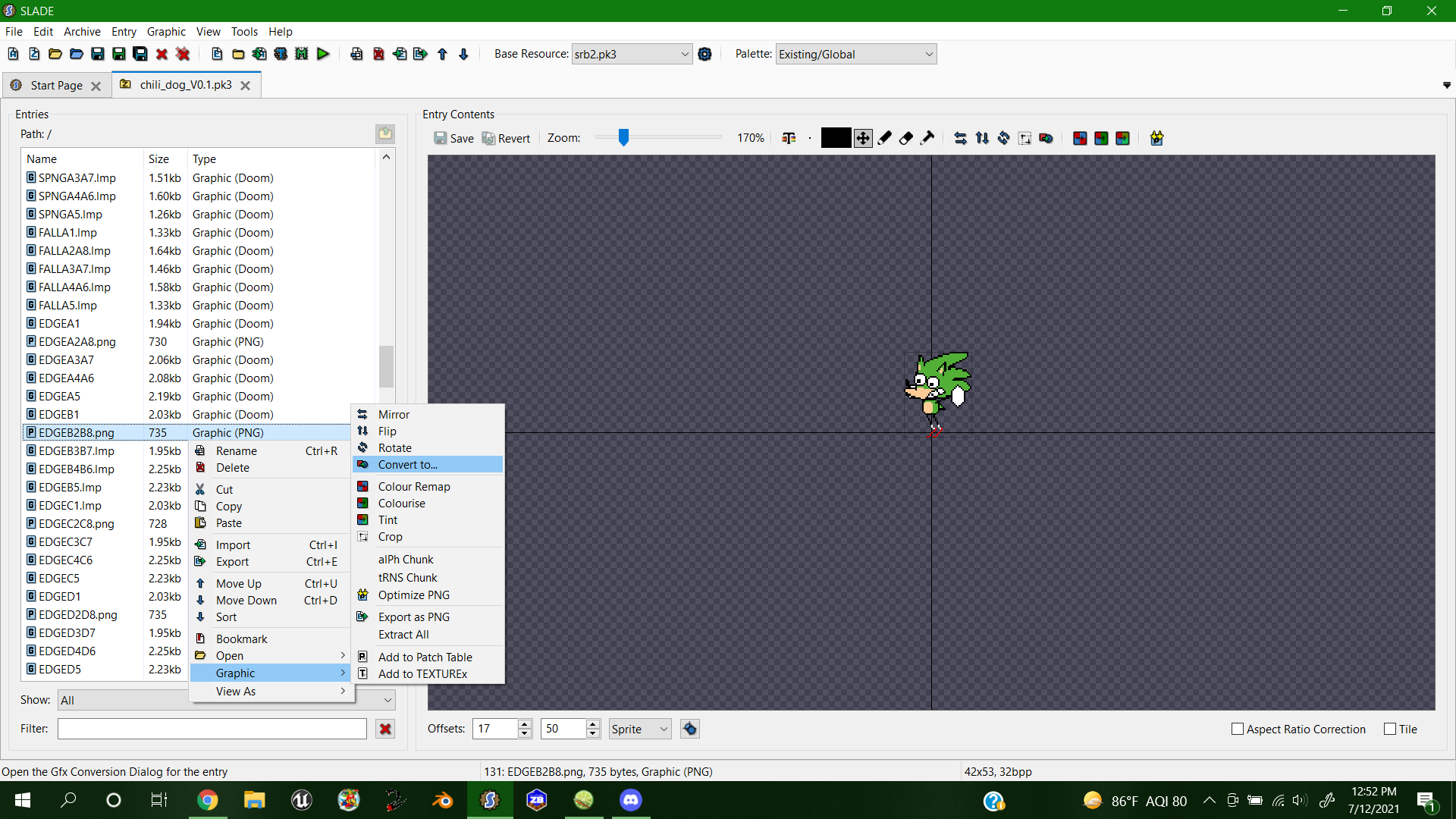Click the Tint toolbar icon
The width and height of the screenshot is (1456, 819).
click(x=1122, y=138)
